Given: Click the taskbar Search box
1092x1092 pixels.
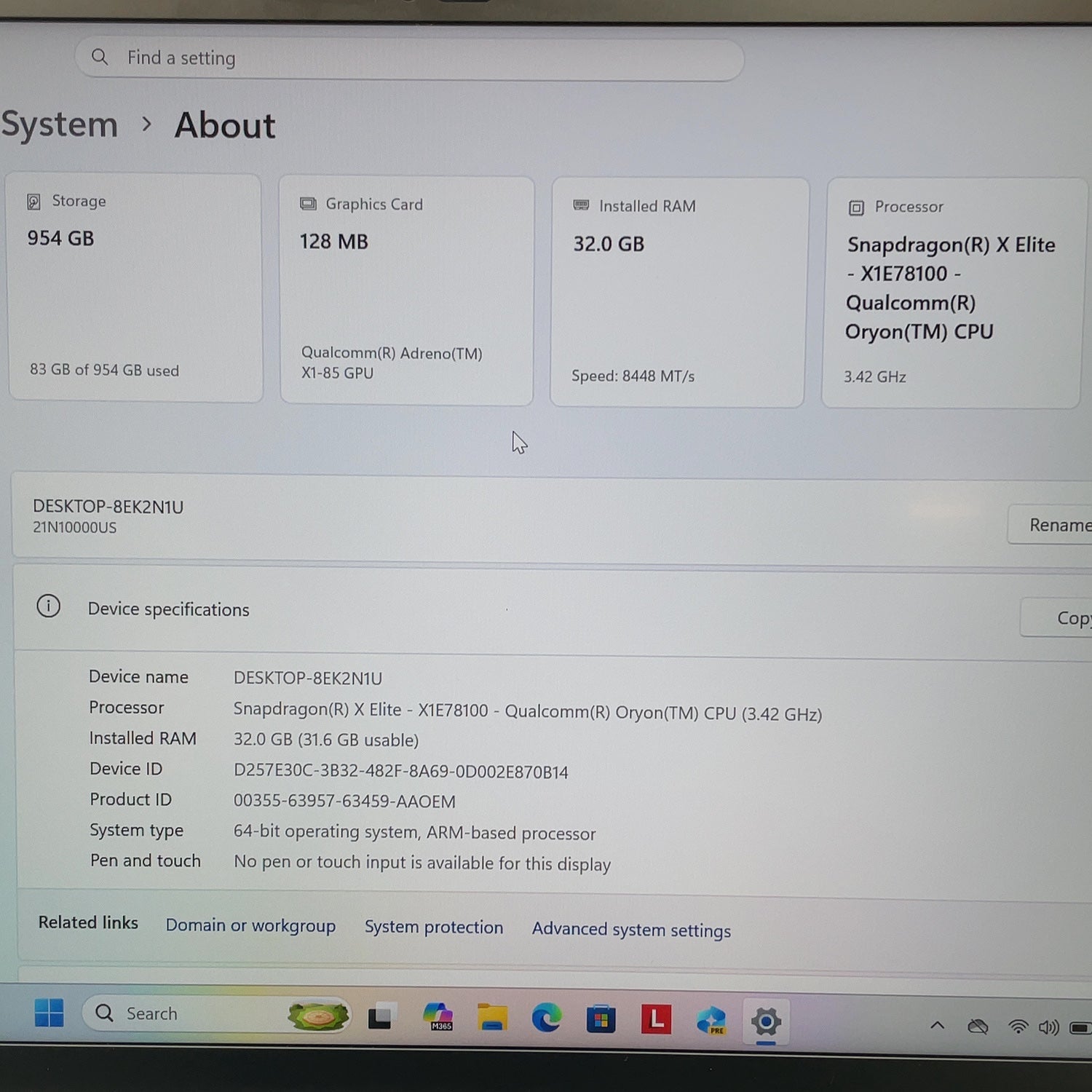Looking at the screenshot, I should pos(216,1014).
